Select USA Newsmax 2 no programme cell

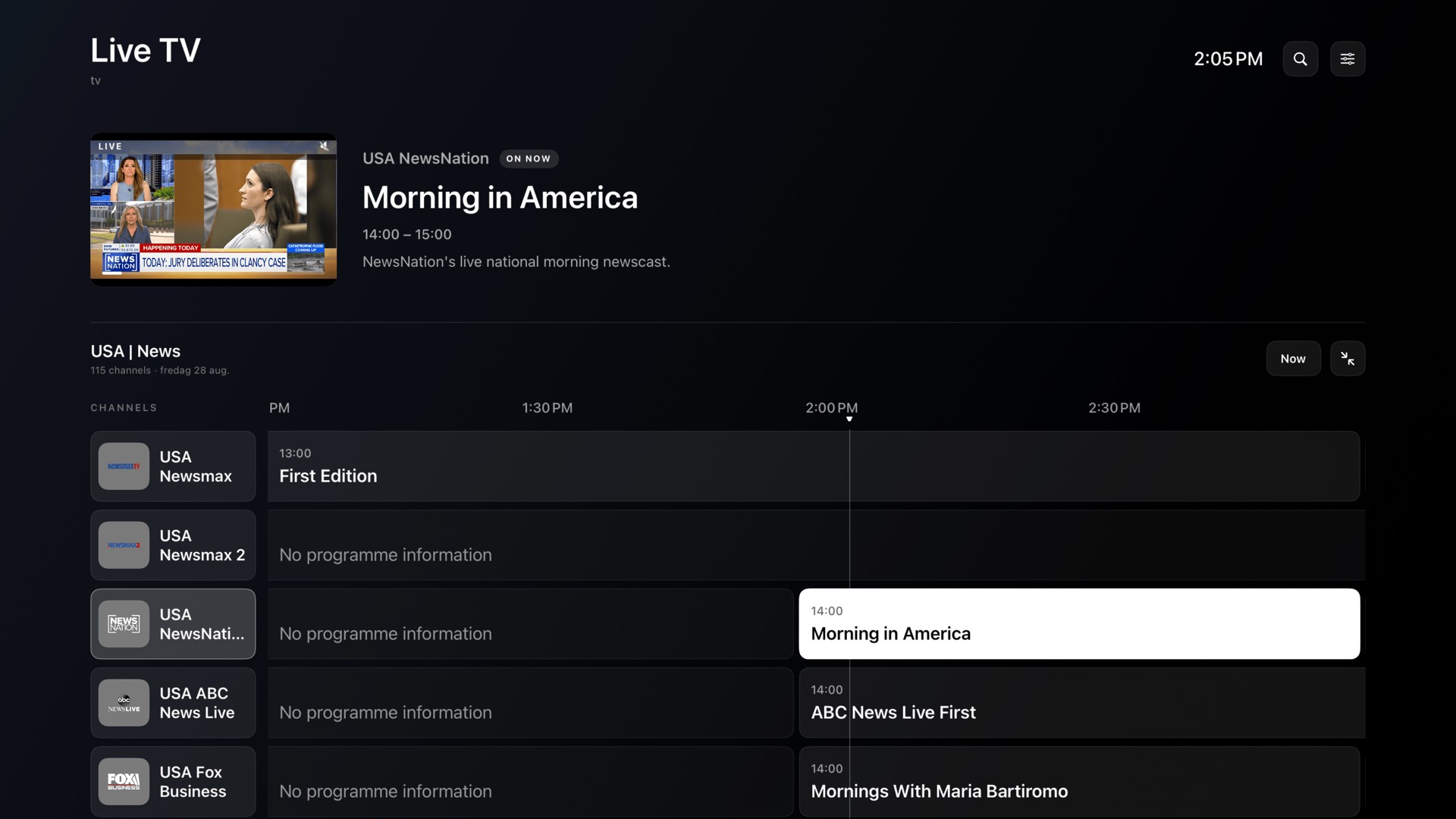[816, 545]
